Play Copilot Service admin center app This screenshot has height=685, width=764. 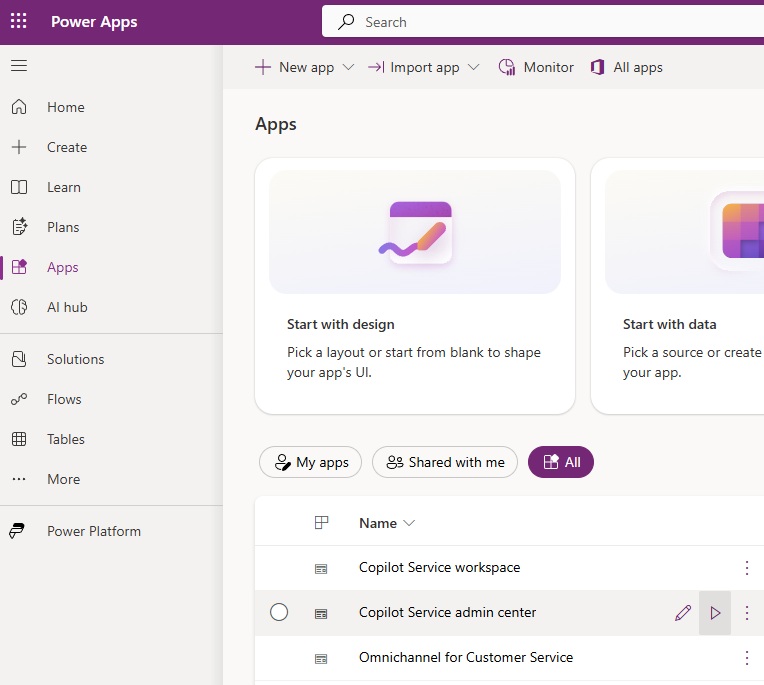pos(715,612)
